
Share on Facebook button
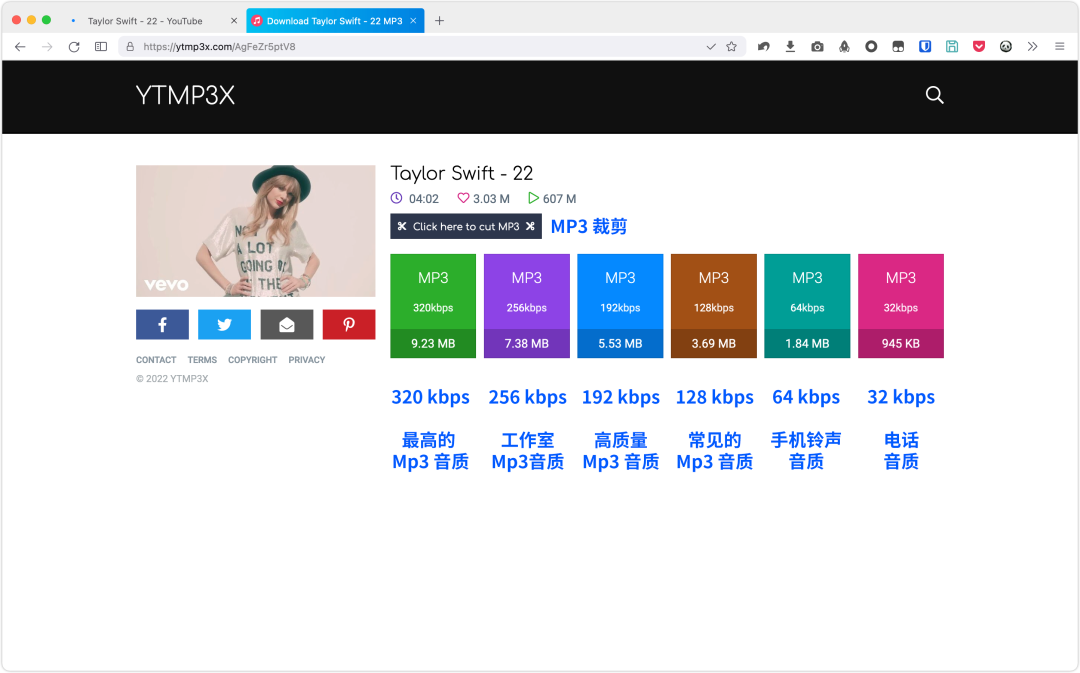coord(163,324)
